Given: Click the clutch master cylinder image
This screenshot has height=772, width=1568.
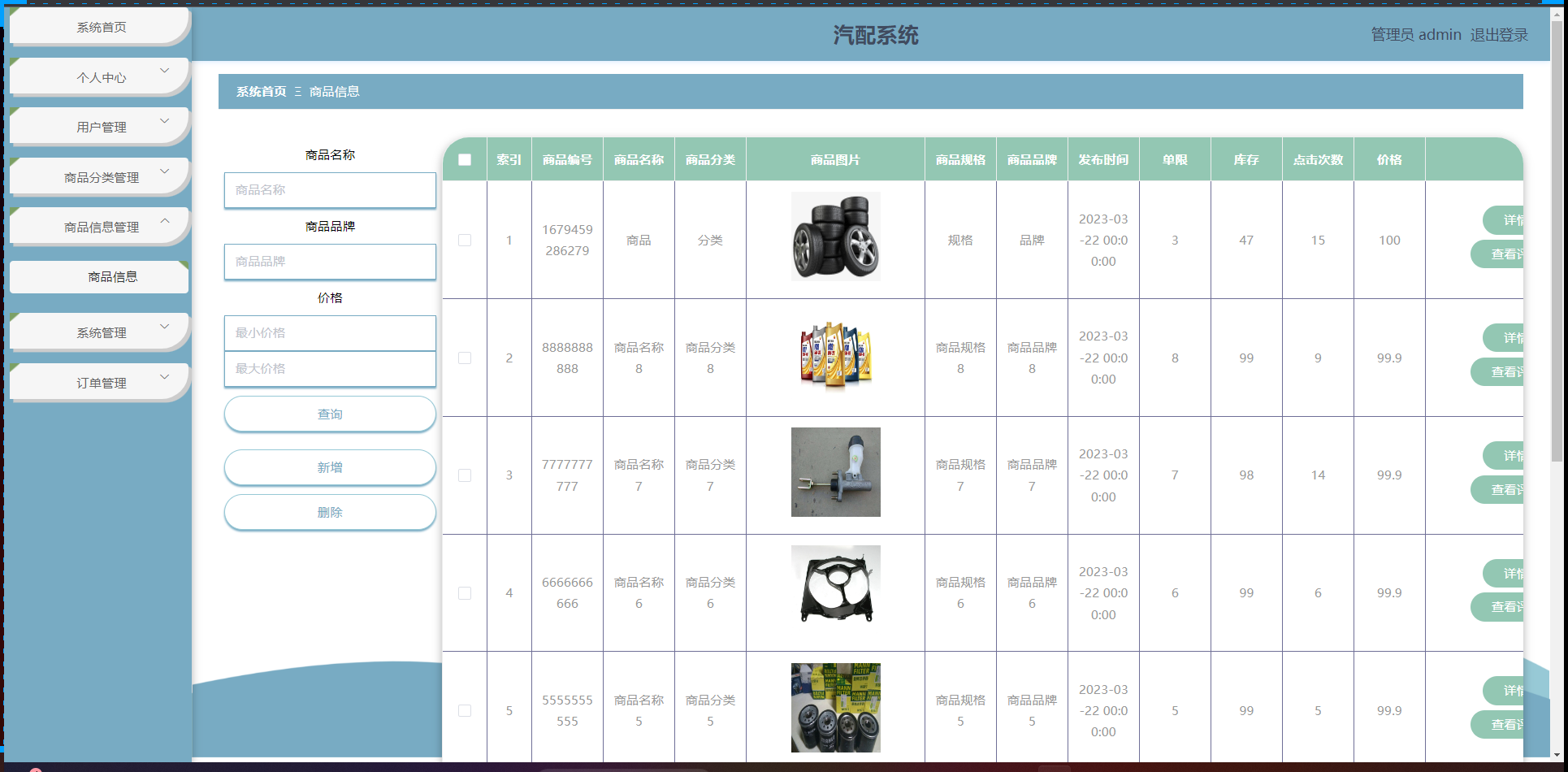Looking at the screenshot, I should tap(835, 472).
